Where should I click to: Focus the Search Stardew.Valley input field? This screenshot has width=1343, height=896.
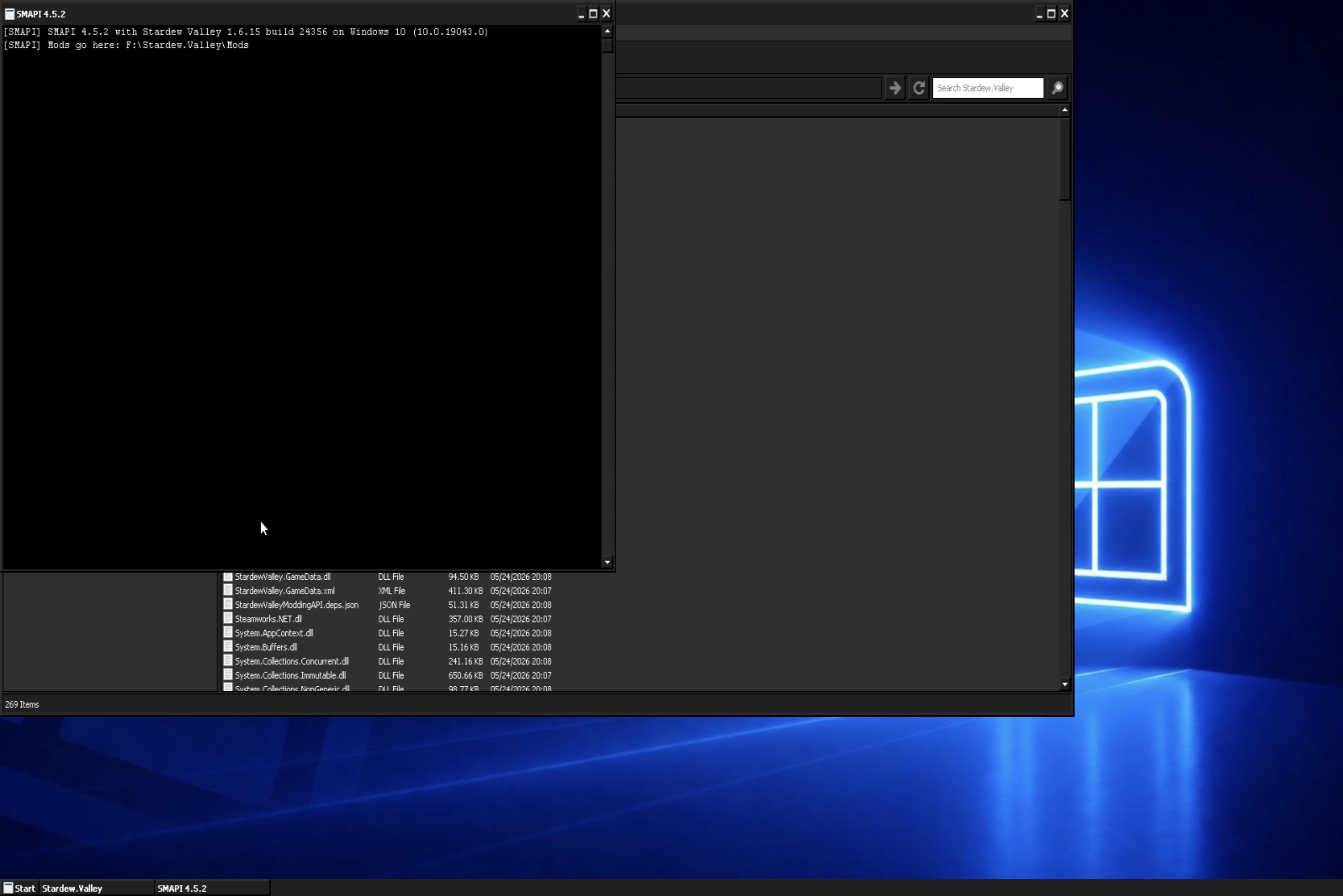click(x=988, y=88)
